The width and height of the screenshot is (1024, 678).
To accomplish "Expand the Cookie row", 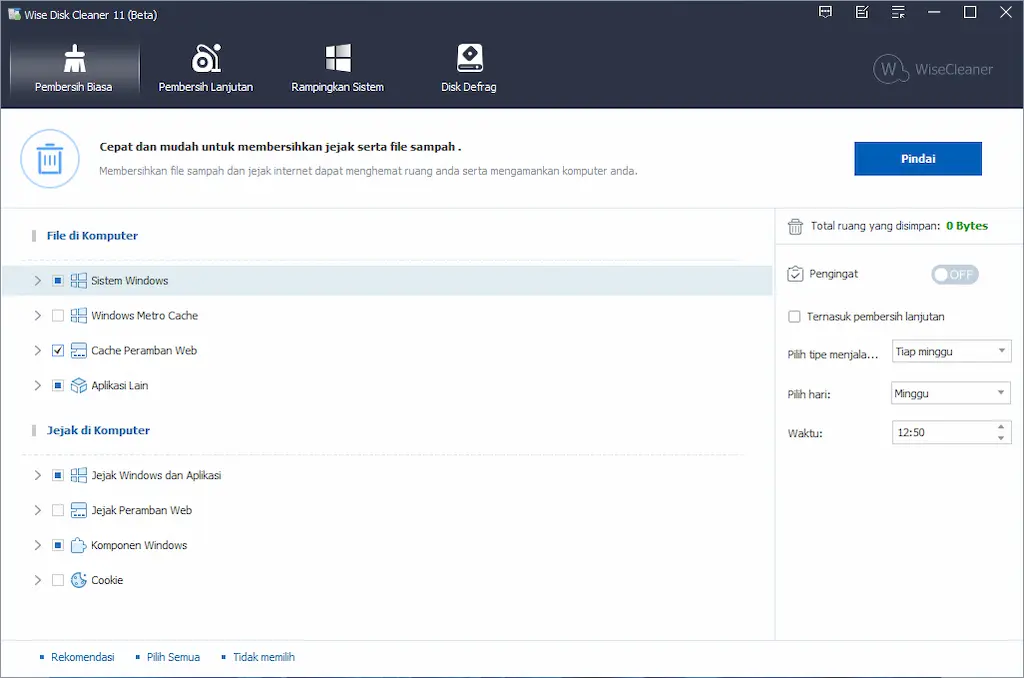I will [38, 580].
